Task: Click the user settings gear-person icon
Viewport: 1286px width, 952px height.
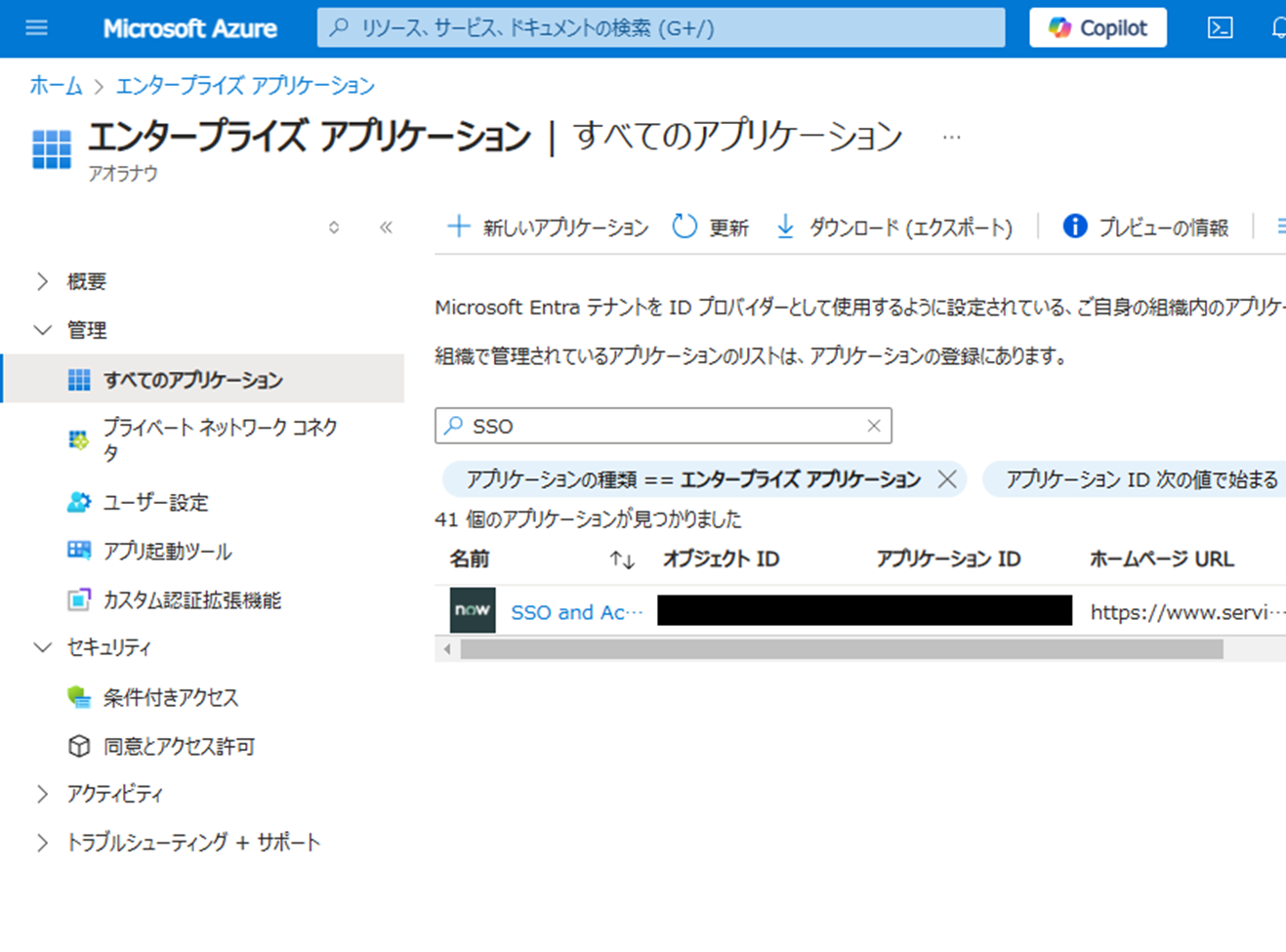Action: tap(79, 503)
